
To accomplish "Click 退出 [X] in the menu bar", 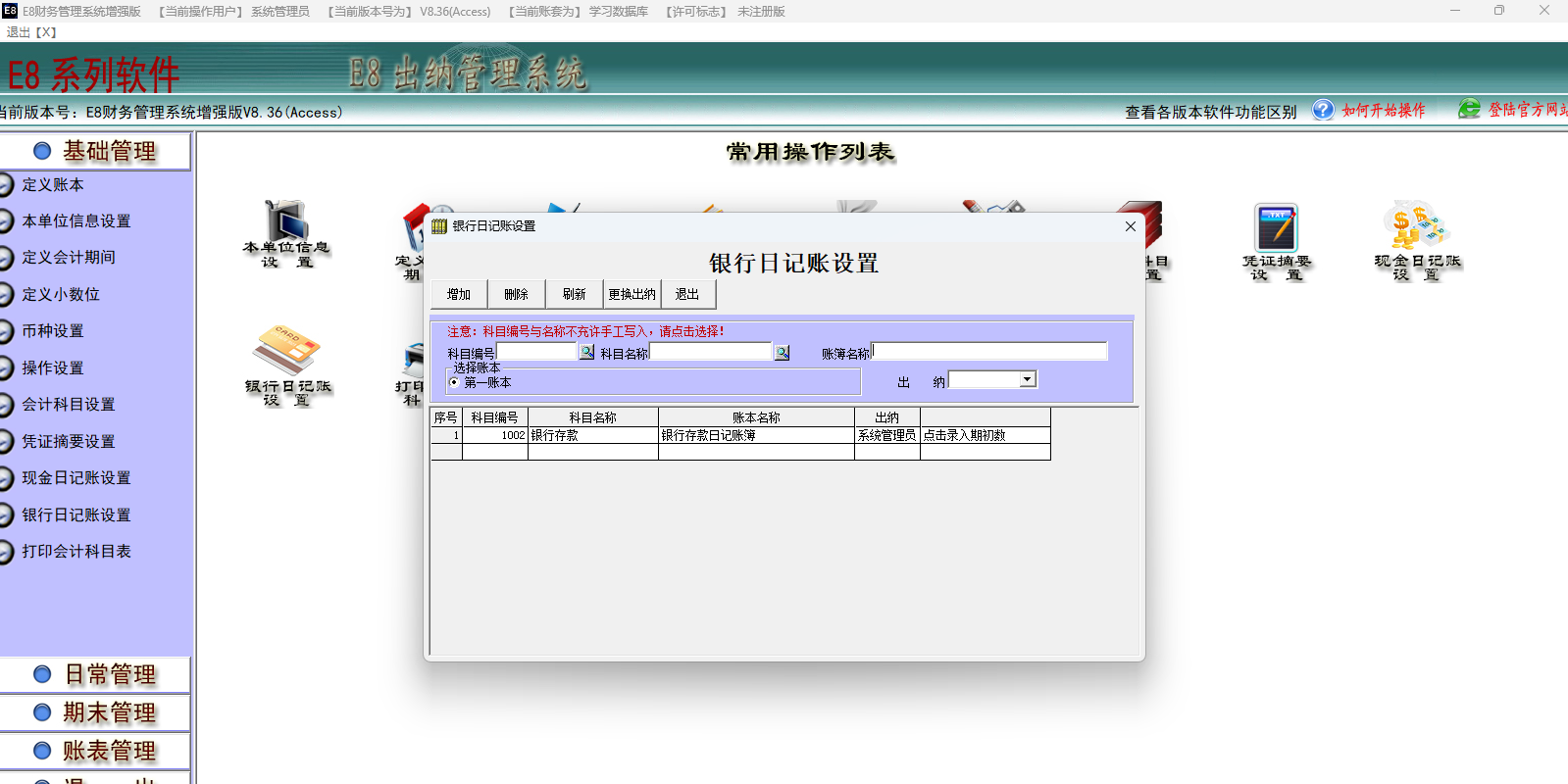I will click(x=31, y=32).
